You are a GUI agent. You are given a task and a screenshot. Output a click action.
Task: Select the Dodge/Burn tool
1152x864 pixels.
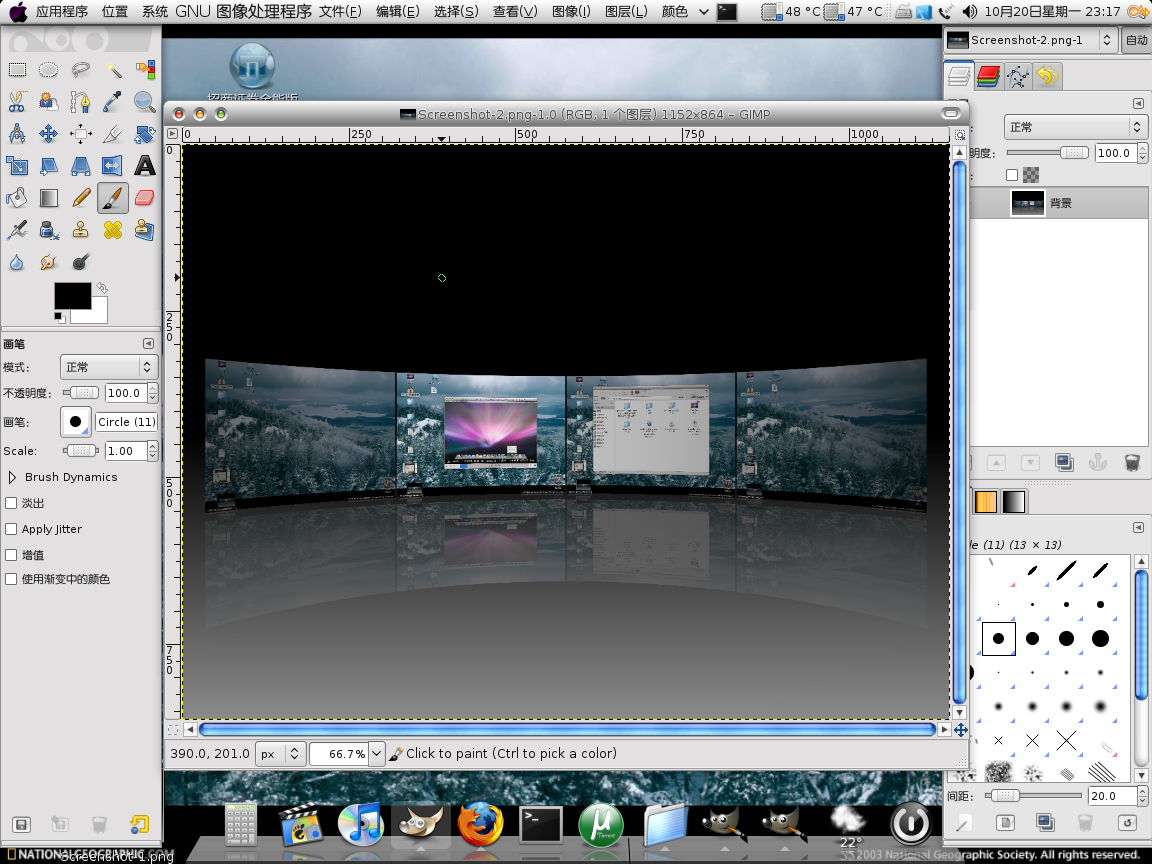pyautogui.click(x=81, y=262)
